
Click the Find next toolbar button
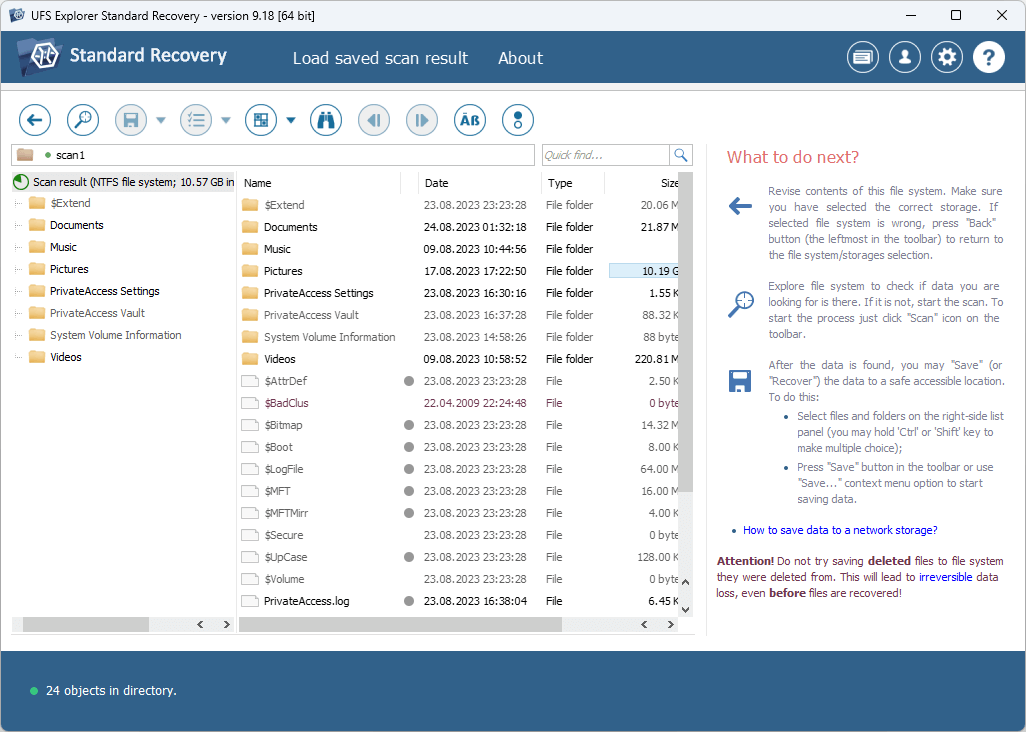422,120
